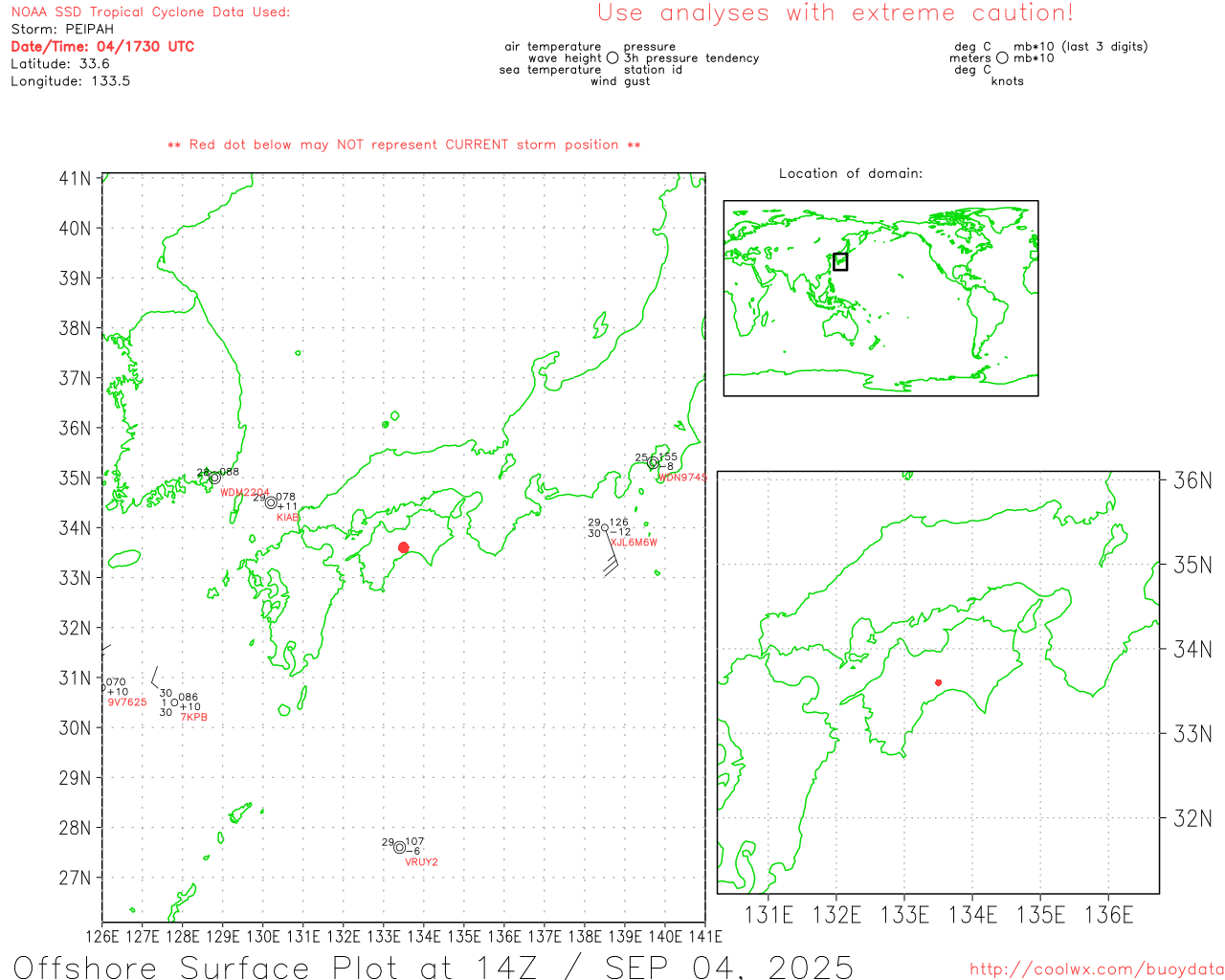Click the 'Latitude: 33.6' line
Viewport: 1225px width, 980px height.
[x=60, y=64]
